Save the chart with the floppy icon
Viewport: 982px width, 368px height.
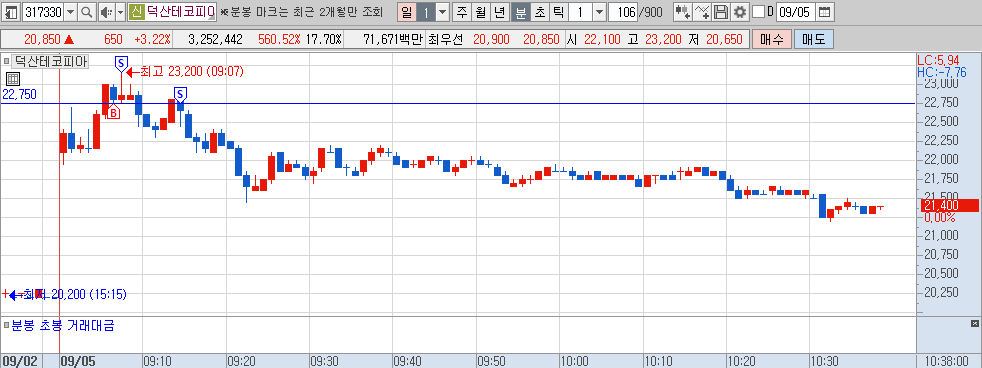721,12
